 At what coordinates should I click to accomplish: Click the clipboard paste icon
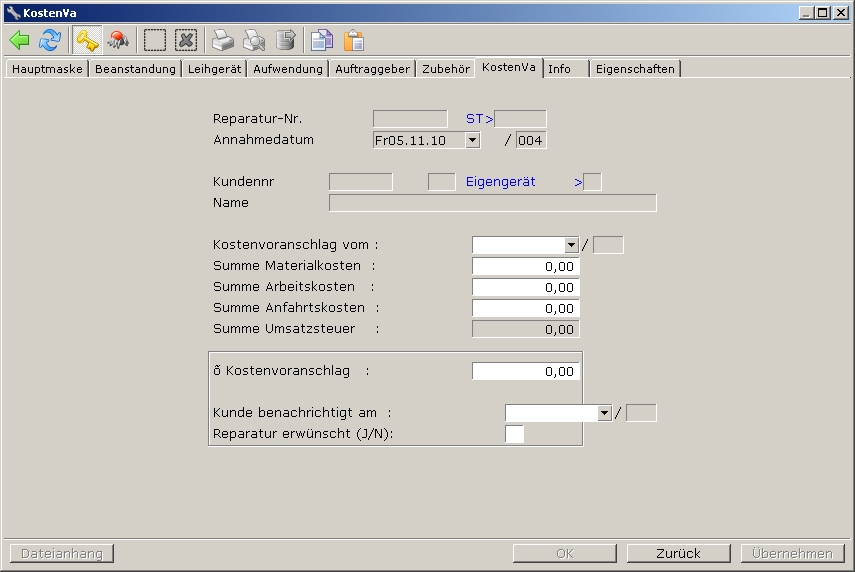coord(353,40)
